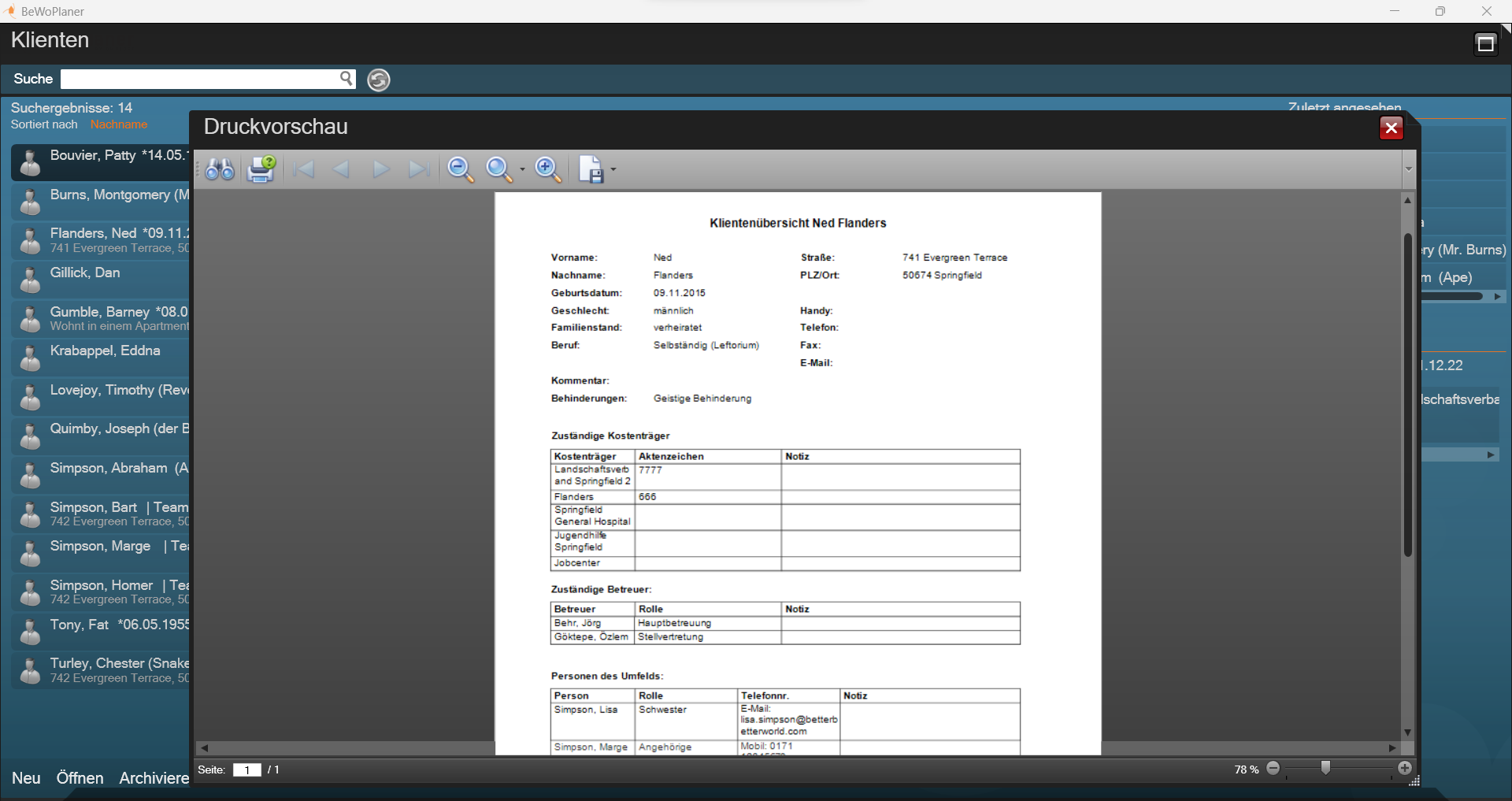This screenshot has width=1512, height=801.
Task: Close the Druckvorschau dialog
Action: click(1392, 128)
